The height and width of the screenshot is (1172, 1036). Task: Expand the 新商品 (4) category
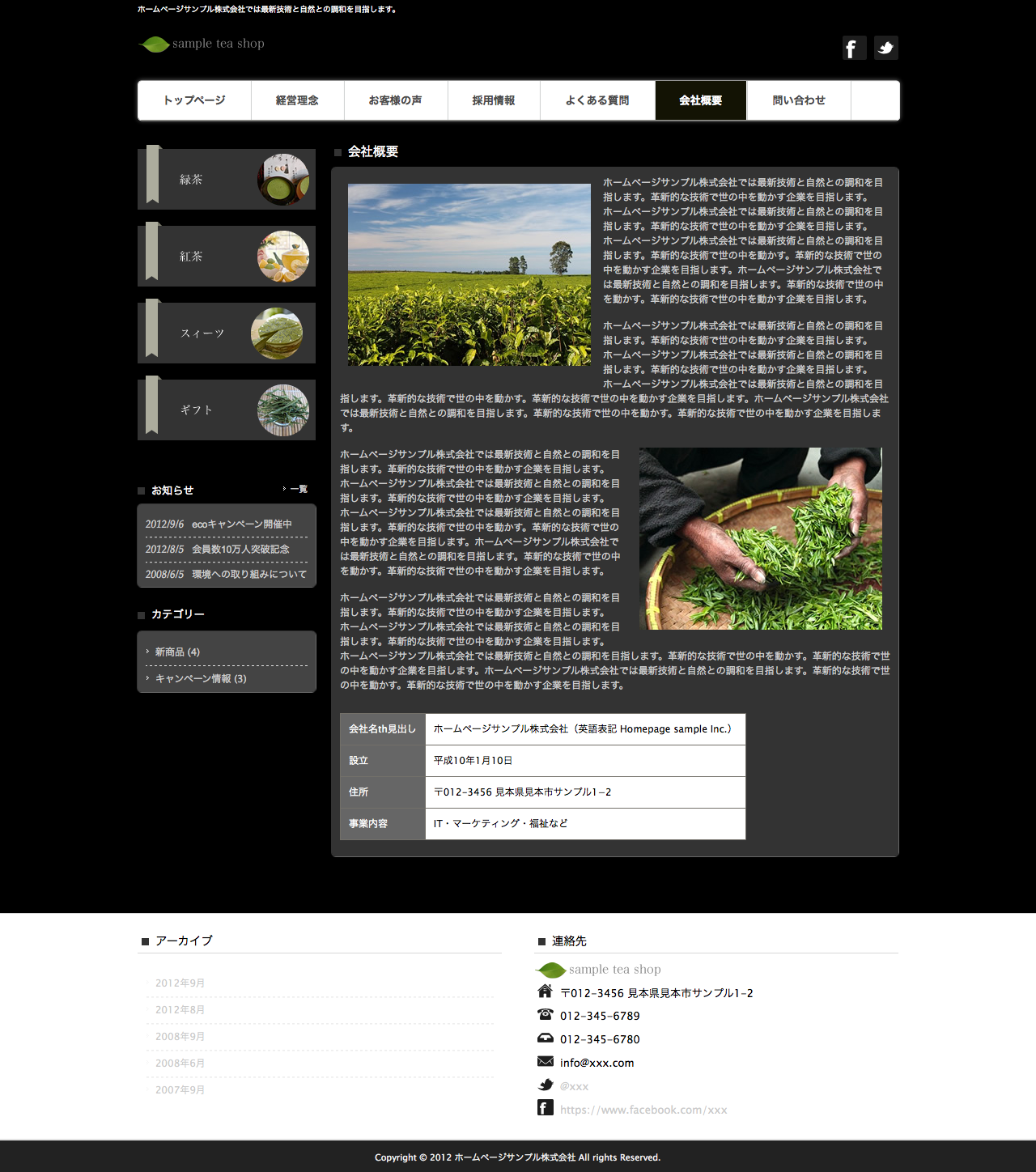[177, 652]
